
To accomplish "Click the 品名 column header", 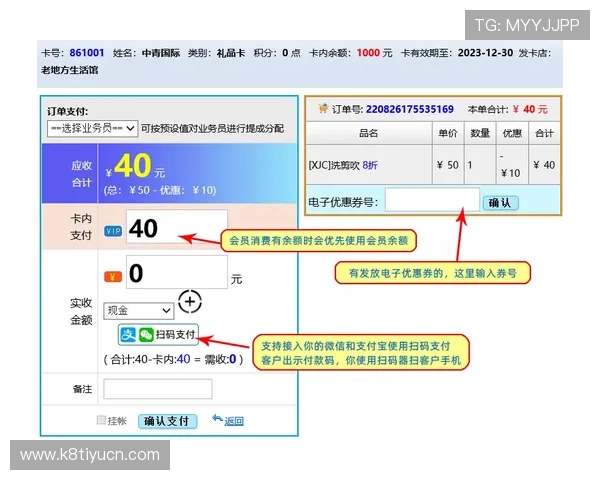I will (368, 133).
